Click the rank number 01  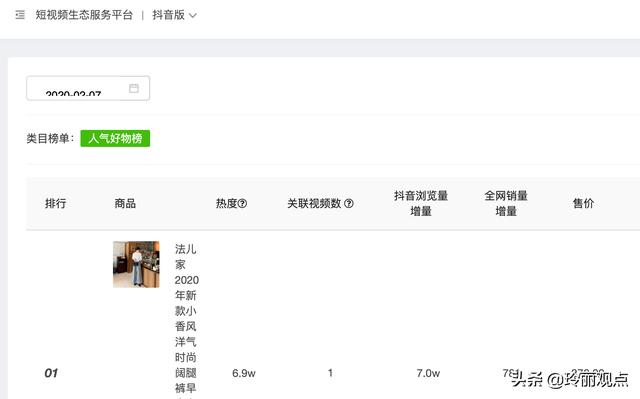pyautogui.click(x=51, y=373)
